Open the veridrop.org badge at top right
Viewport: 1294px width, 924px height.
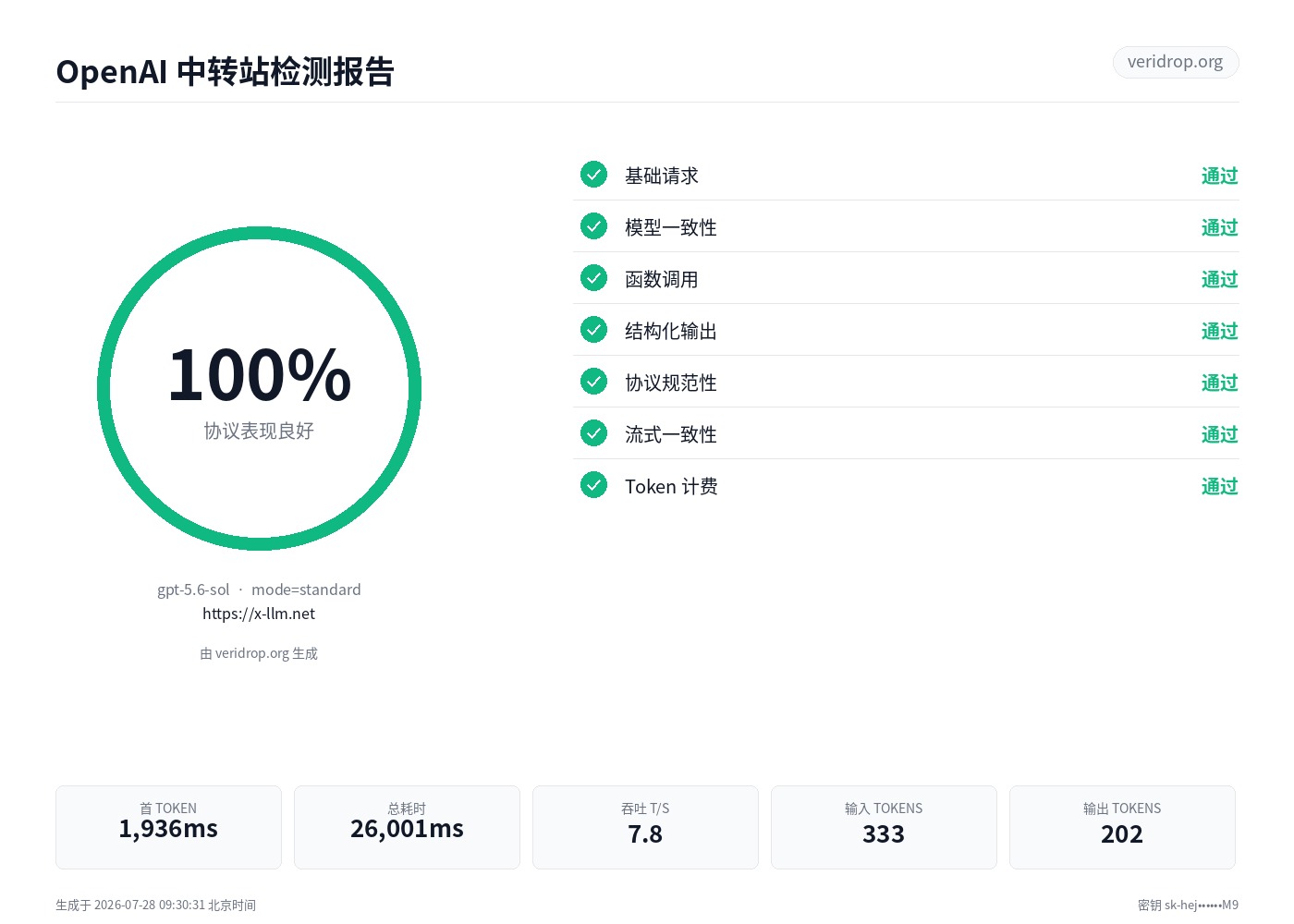(1176, 62)
